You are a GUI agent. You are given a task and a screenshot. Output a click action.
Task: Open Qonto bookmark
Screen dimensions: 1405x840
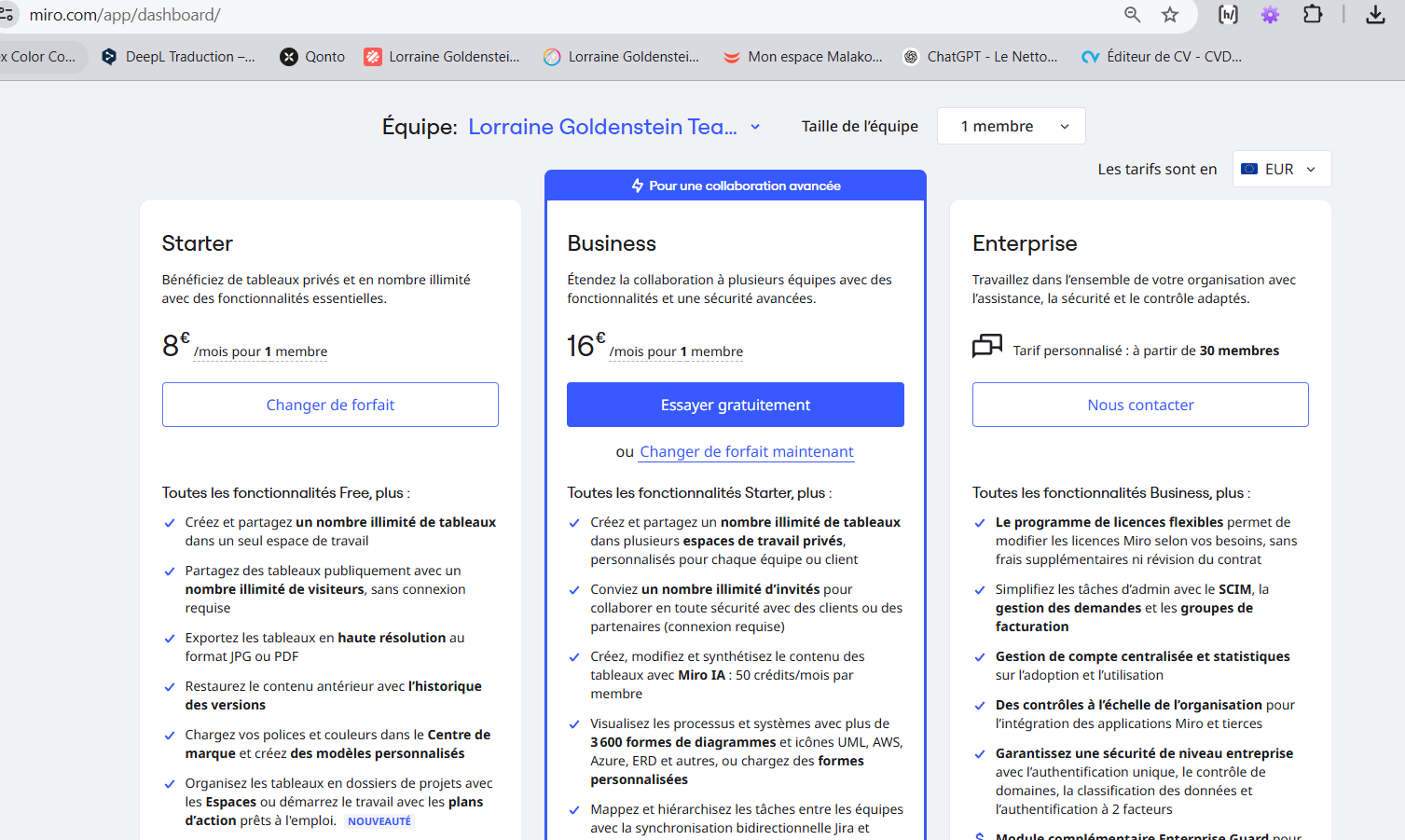tap(312, 57)
